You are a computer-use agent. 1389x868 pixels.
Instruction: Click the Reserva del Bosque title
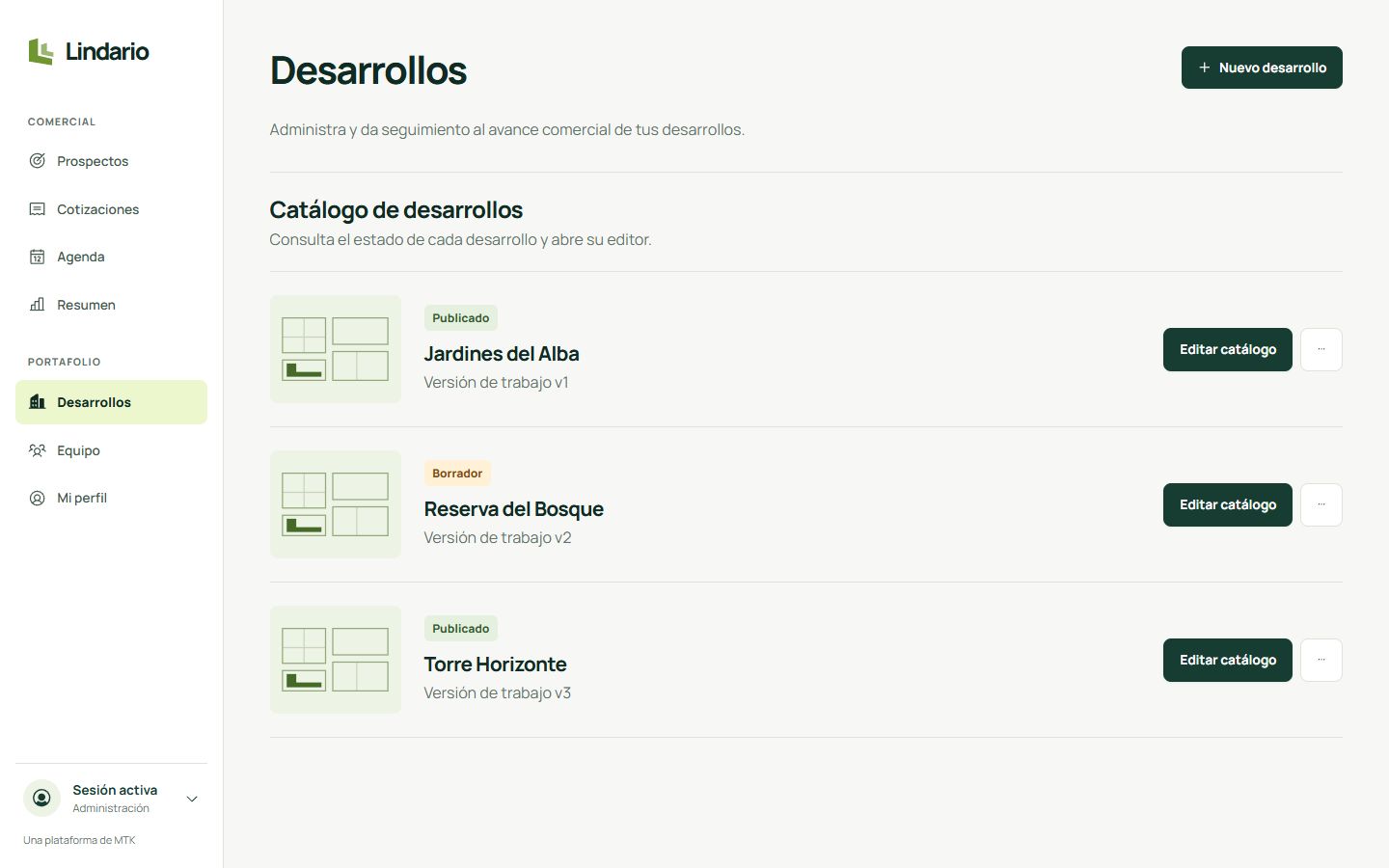tap(514, 509)
